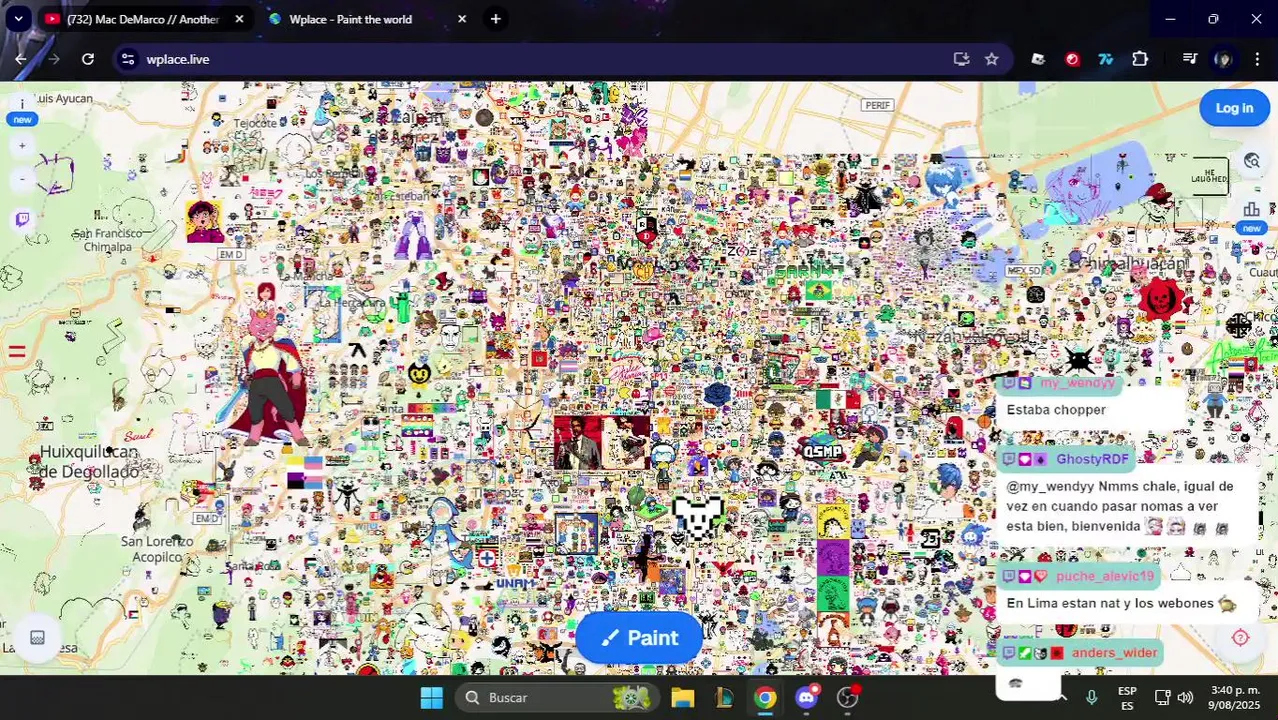This screenshot has height=720, width=1278.
Task: Reload the wplace.live page
Action: [88, 59]
